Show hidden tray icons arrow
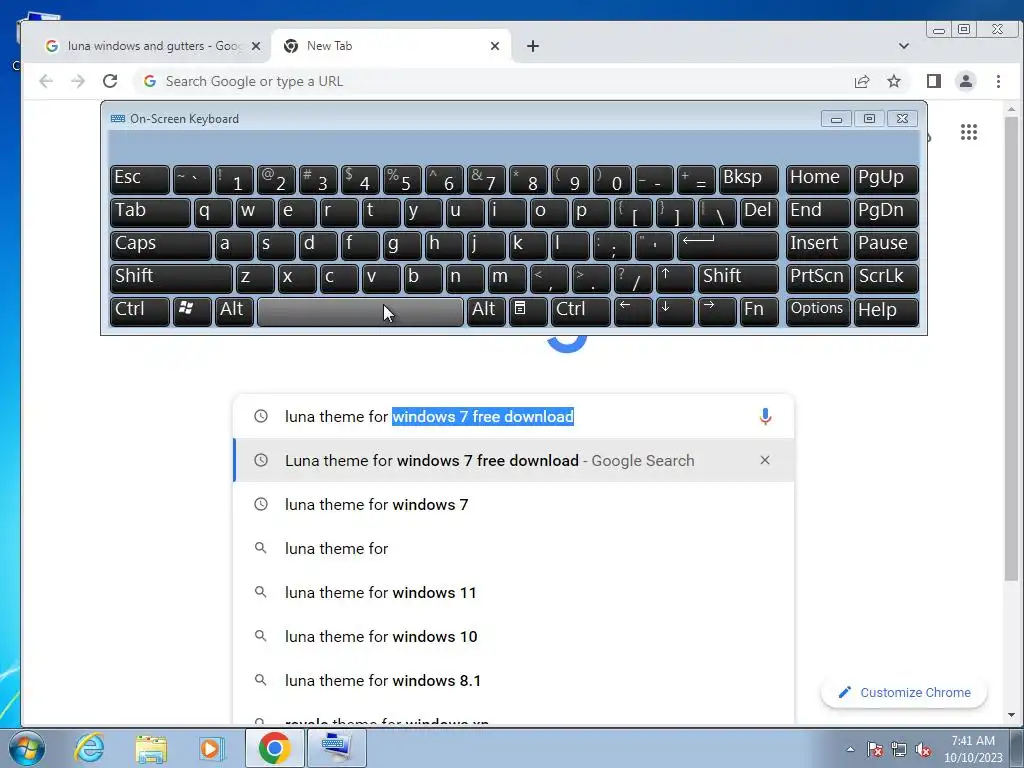This screenshot has width=1024, height=768. pyautogui.click(x=850, y=750)
